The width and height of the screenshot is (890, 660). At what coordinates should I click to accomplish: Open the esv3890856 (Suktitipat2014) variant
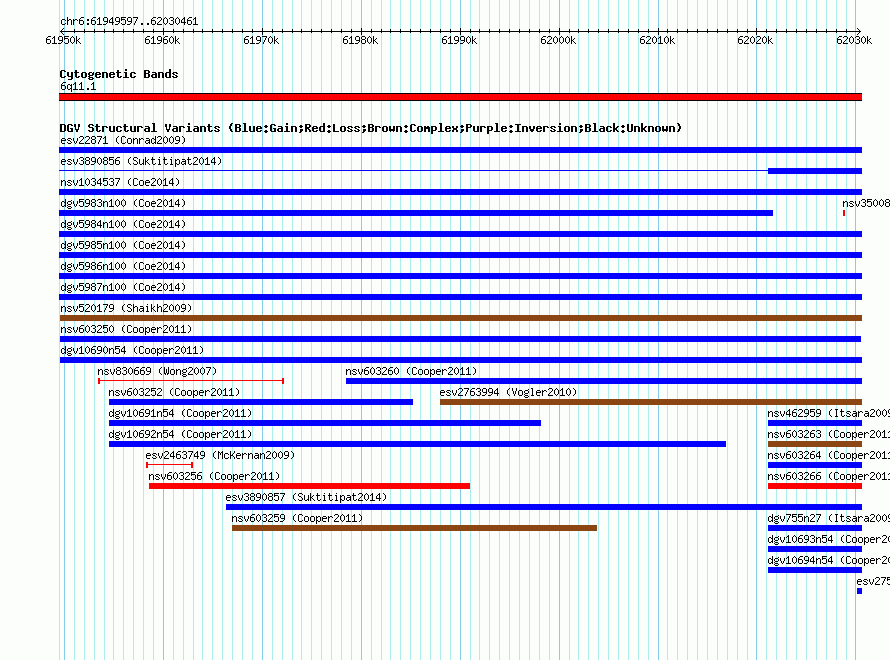pyautogui.click(x=141, y=161)
